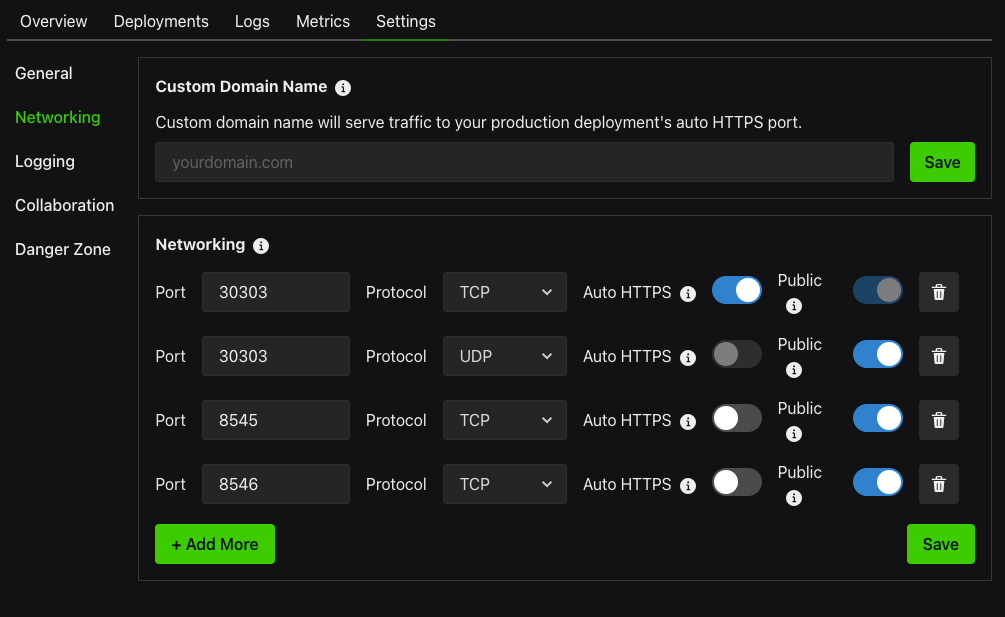Open Protocol dropdown for port 30303 UDP
Viewport: 1005px width, 617px height.
tap(504, 356)
